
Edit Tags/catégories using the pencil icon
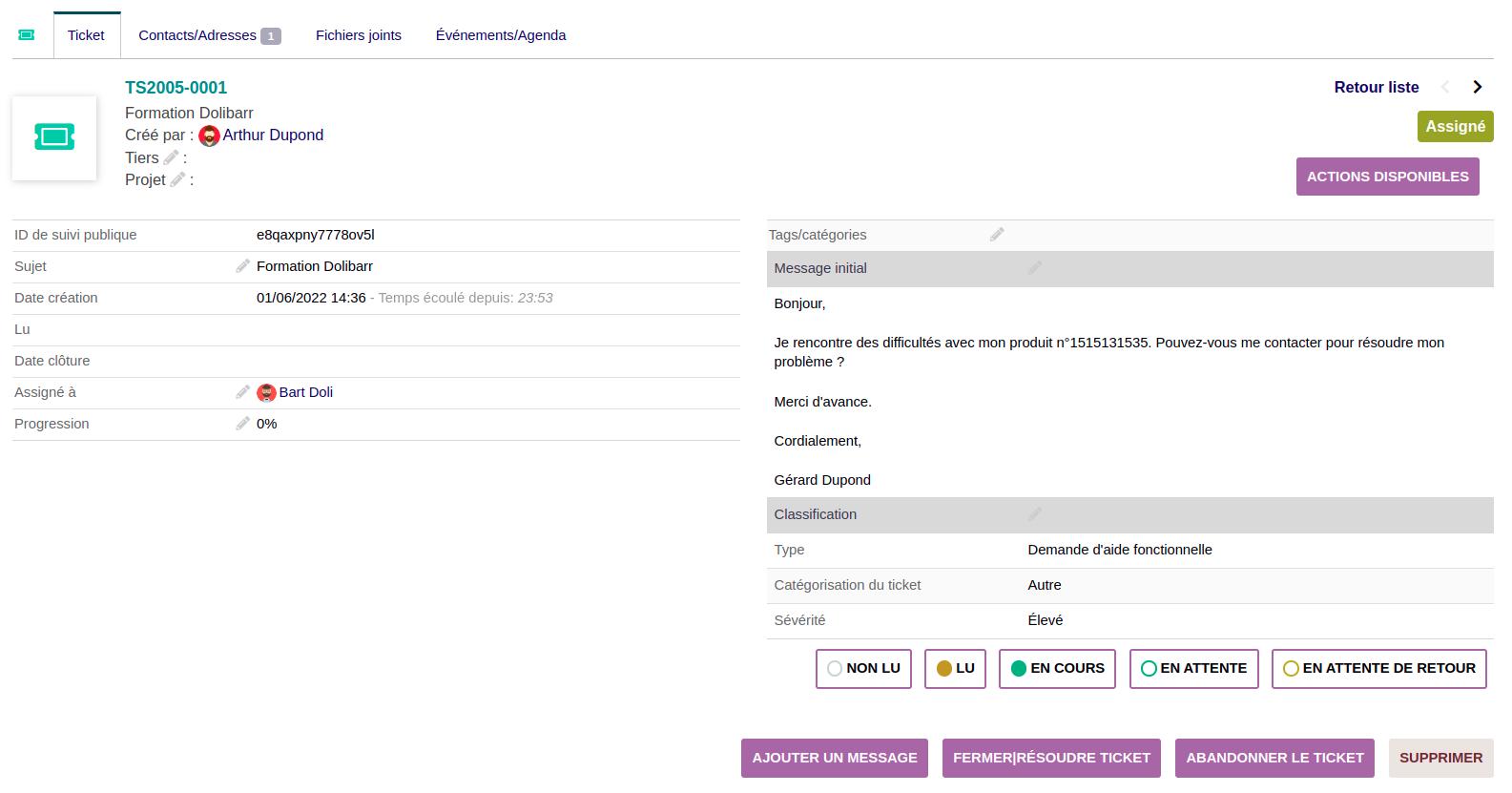[997, 235]
